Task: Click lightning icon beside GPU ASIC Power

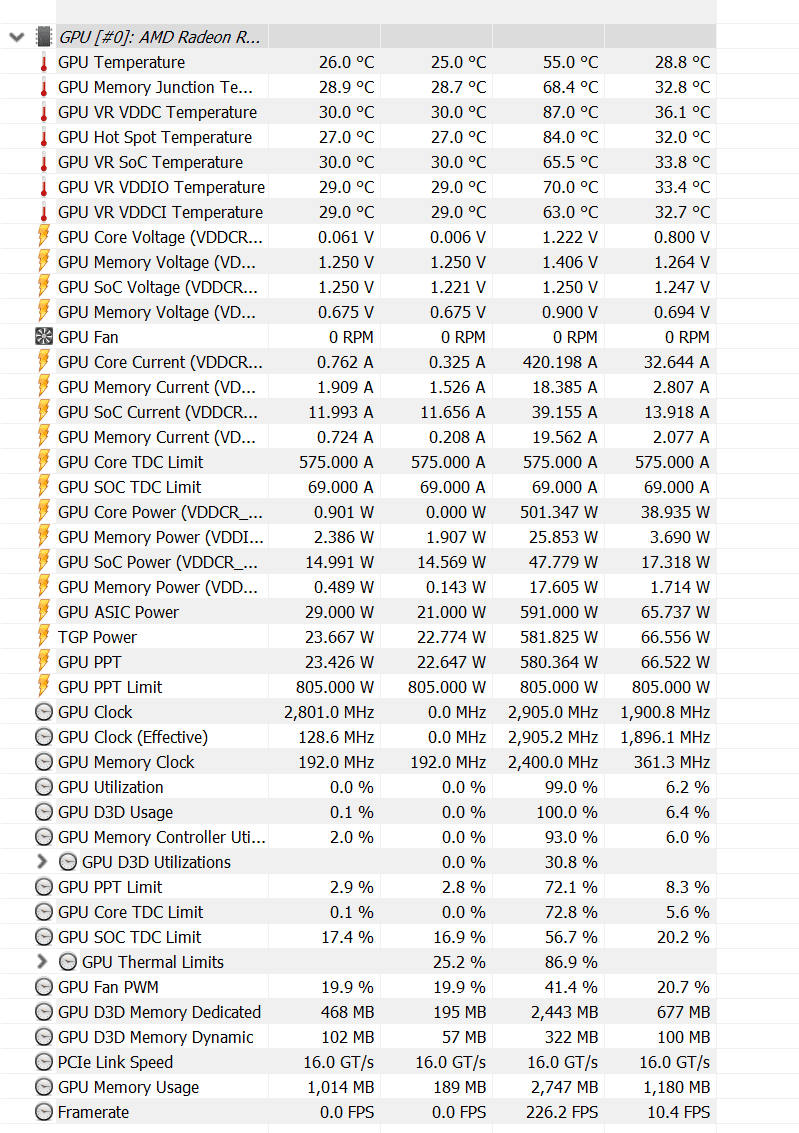Action: click(x=43, y=611)
